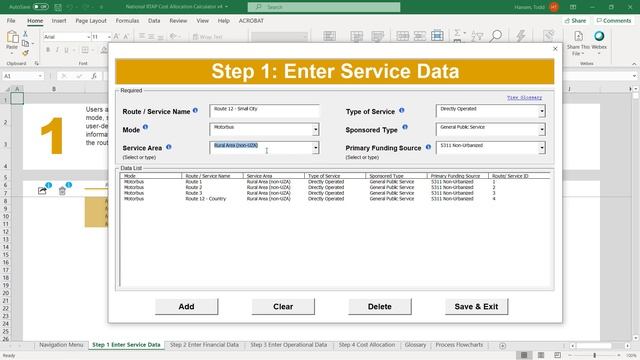
Task: Click the Search box in the title bar
Action: (324, 7)
